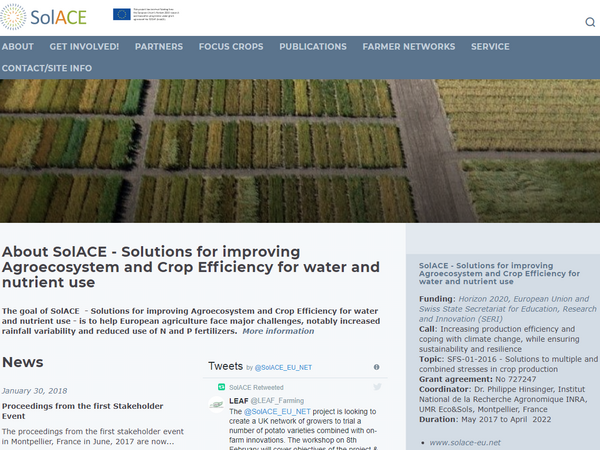Viewport: 600px width, 450px height.
Task: Click the field trial banner image
Action: tap(300, 151)
